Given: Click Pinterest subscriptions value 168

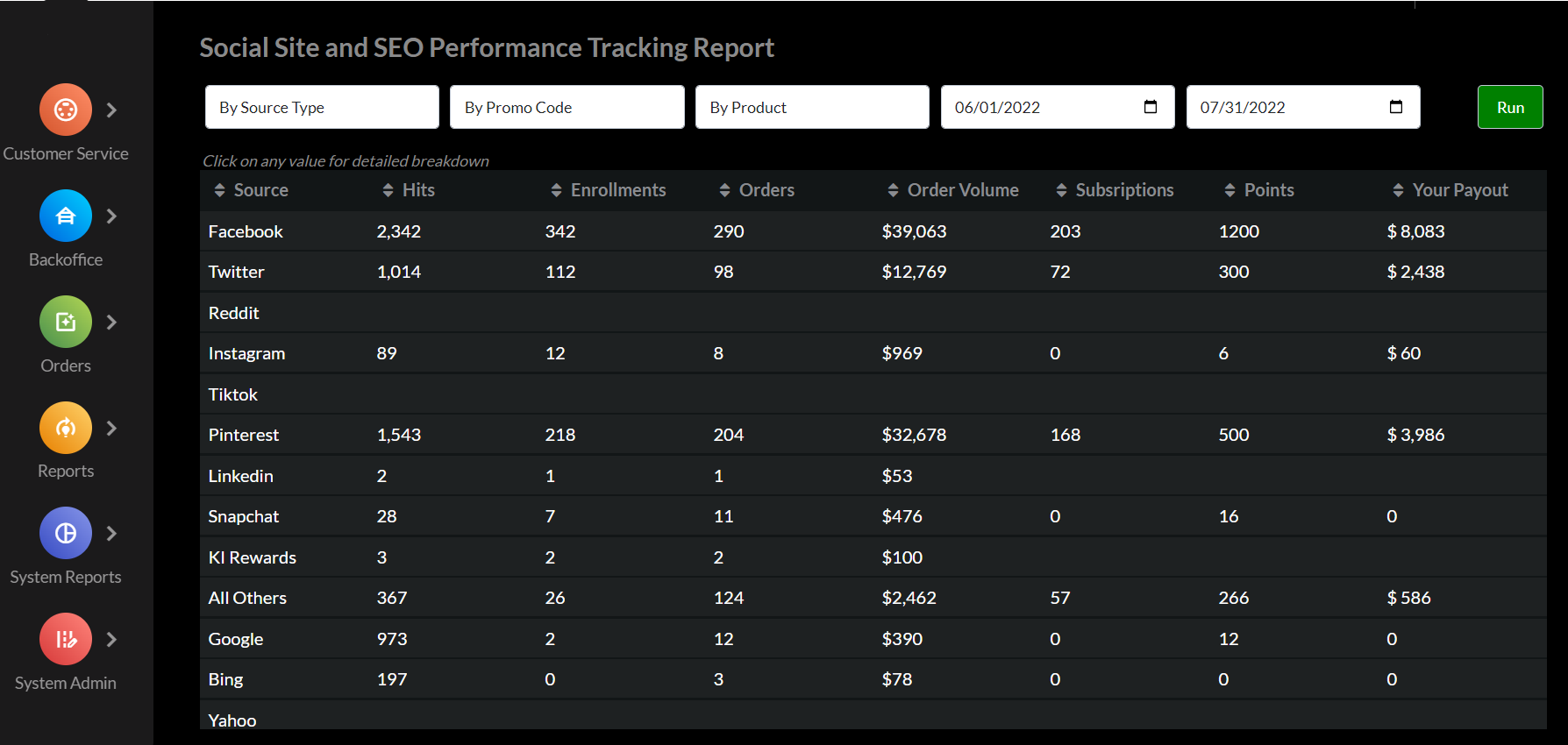Looking at the screenshot, I should [1066, 435].
